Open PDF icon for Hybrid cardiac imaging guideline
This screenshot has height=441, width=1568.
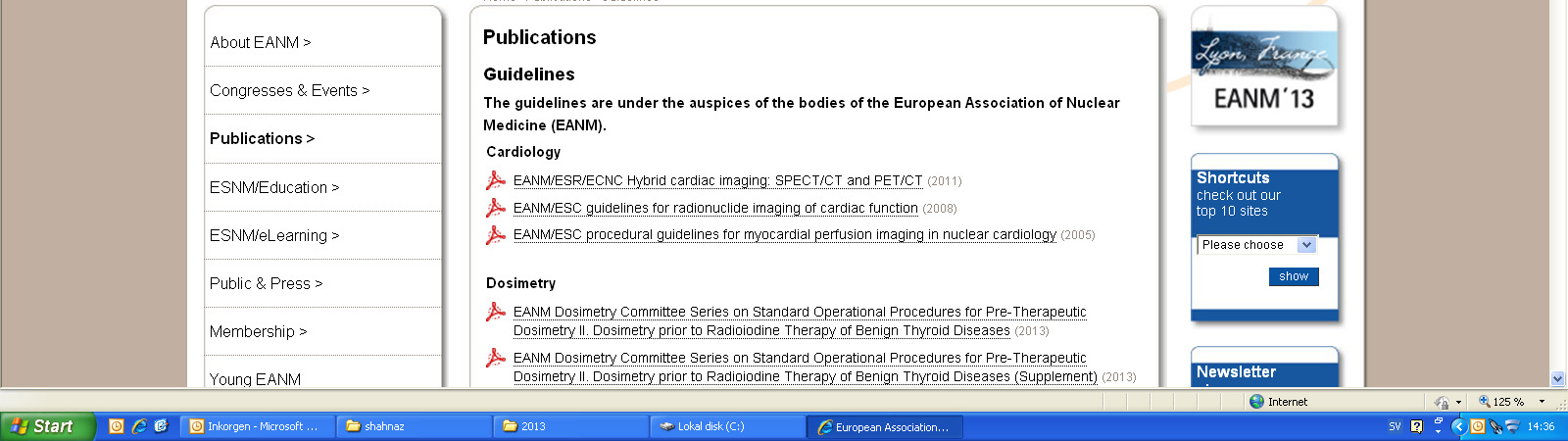[x=496, y=180]
